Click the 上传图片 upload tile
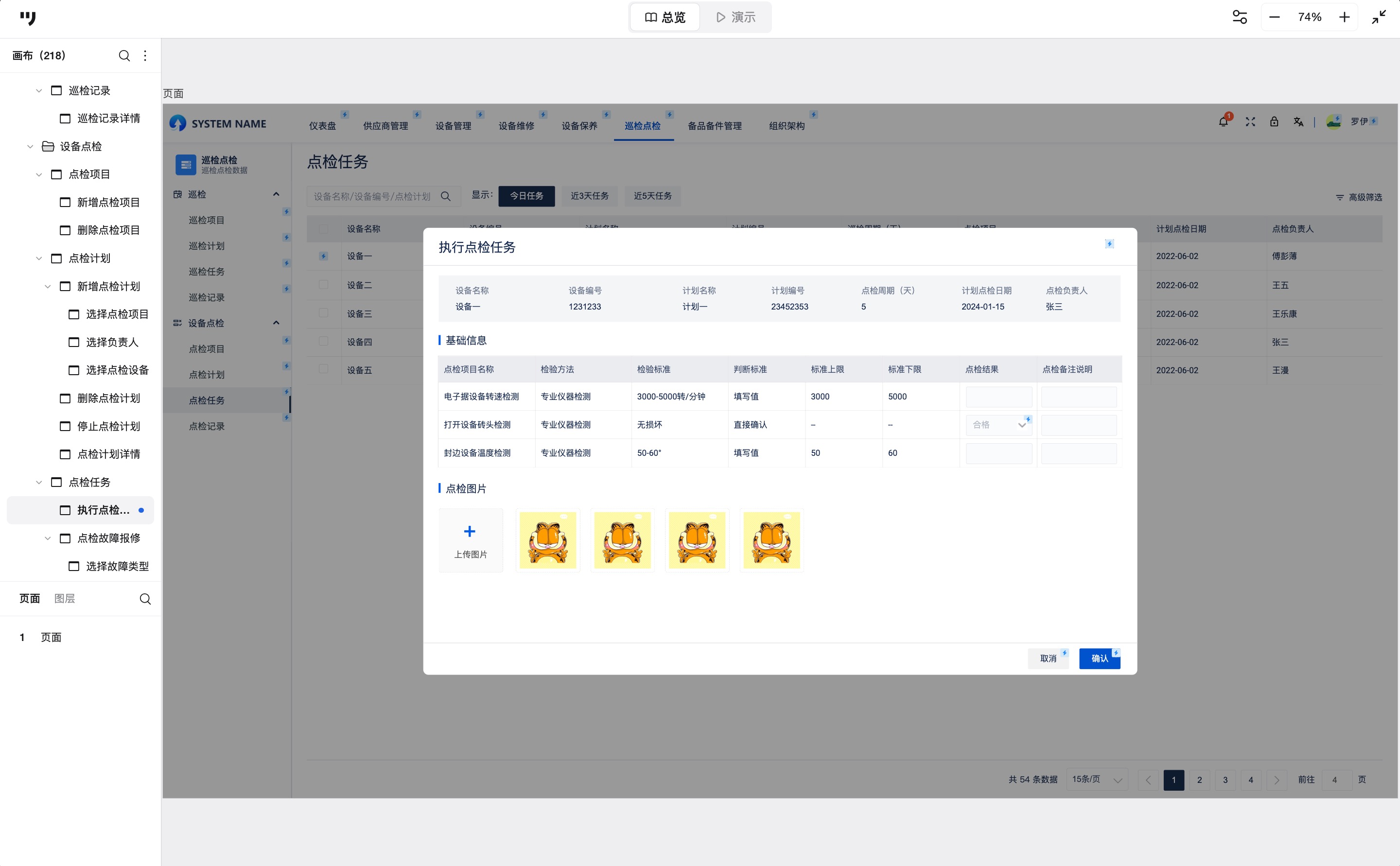This screenshot has width=1400, height=866. tap(470, 540)
